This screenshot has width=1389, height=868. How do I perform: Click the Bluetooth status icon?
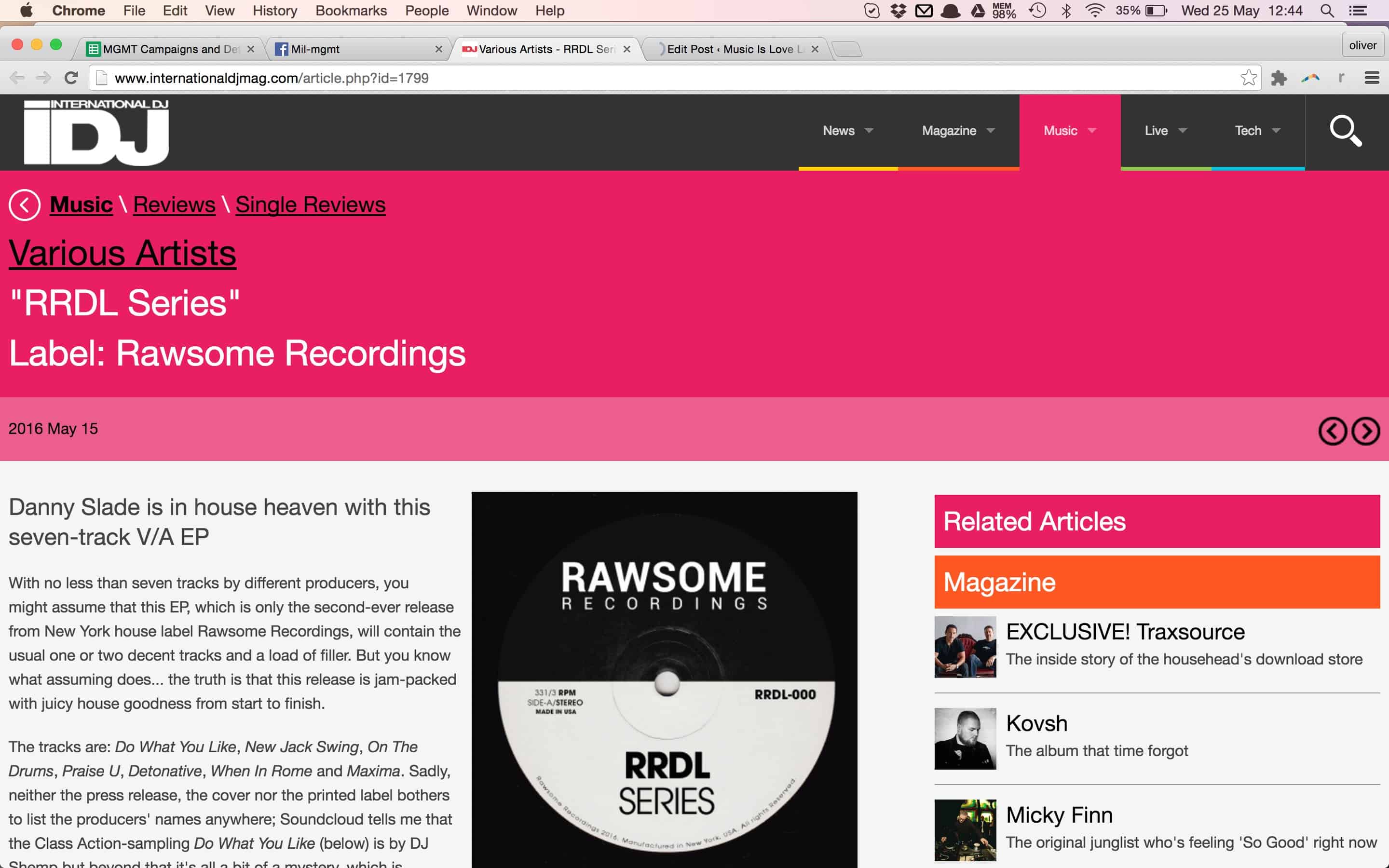1066,10
